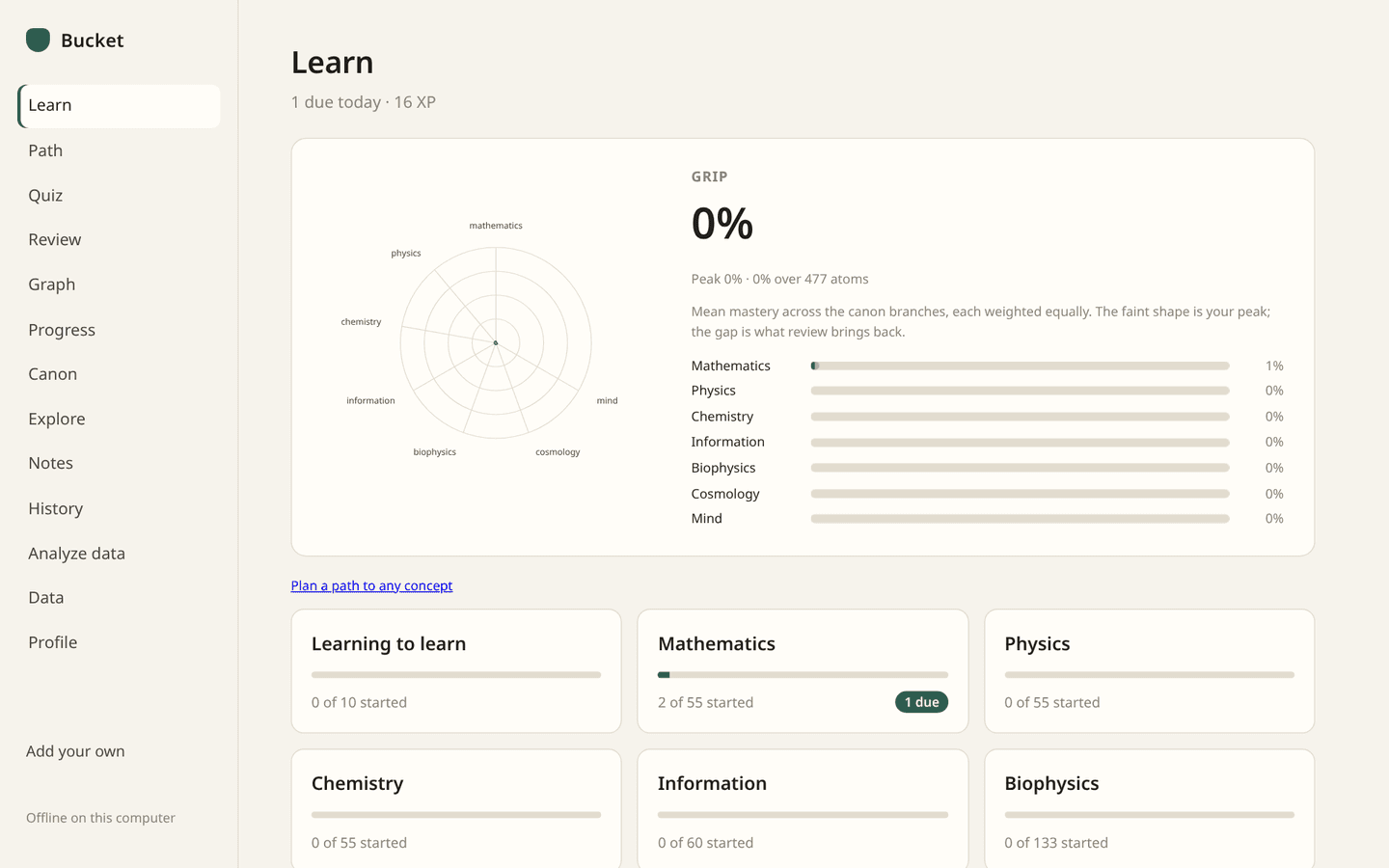Screen dimensions: 1389x868
Task: Select the Data sidebar item
Action: tap(119, 598)
